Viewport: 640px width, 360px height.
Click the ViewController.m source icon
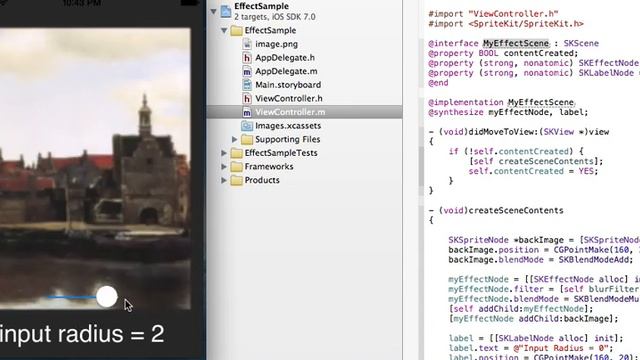[x=247, y=112]
